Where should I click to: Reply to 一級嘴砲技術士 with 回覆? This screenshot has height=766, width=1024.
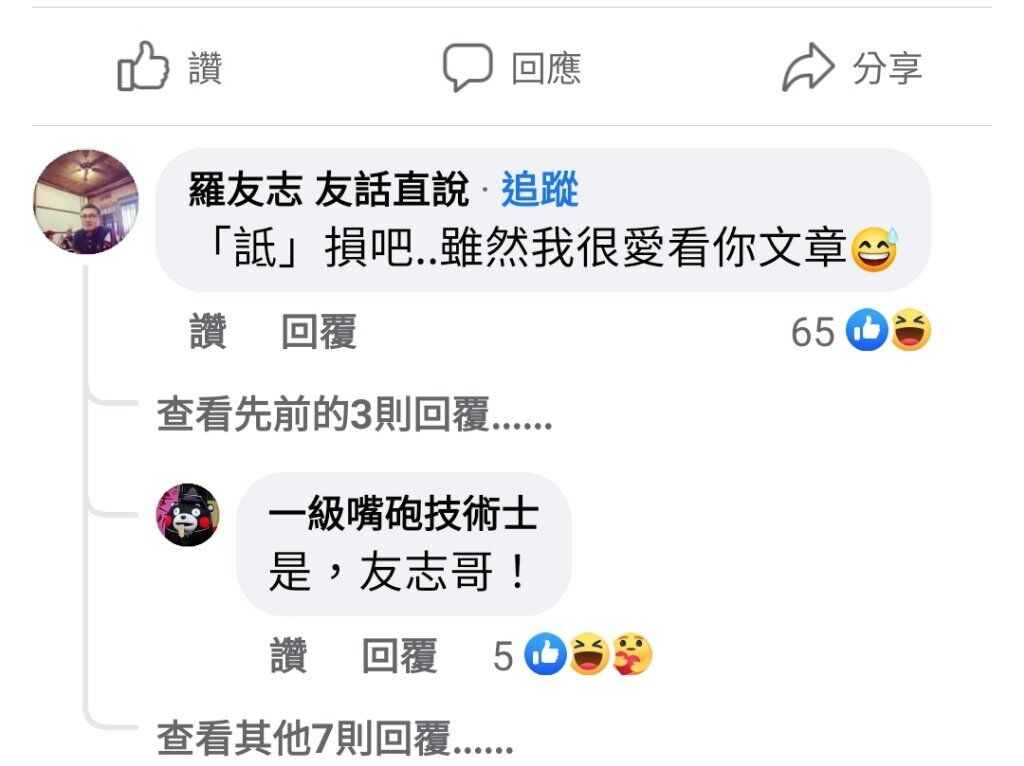[x=400, y=656]
